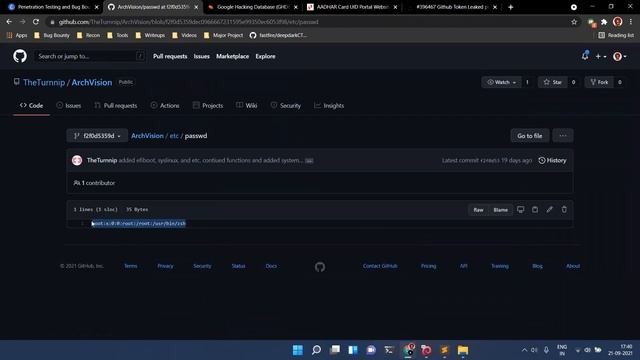Expand the Watch dropdown
Viewport: 640px width, 360px height.
[x=502, y=82]
